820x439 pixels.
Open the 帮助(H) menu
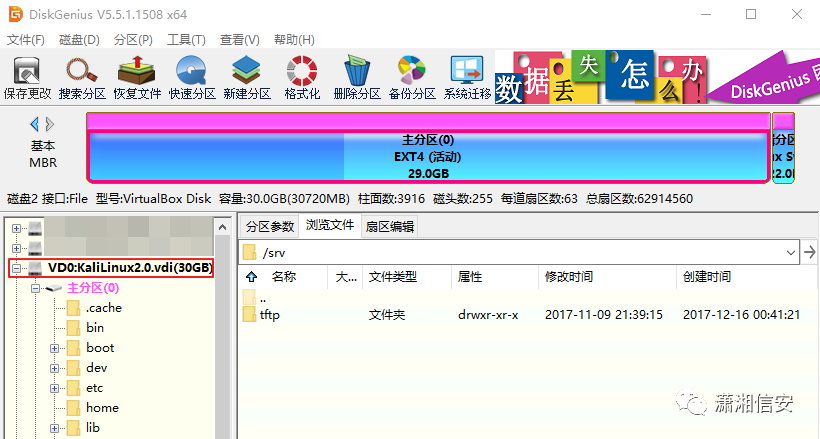click(x=294, y=40)
